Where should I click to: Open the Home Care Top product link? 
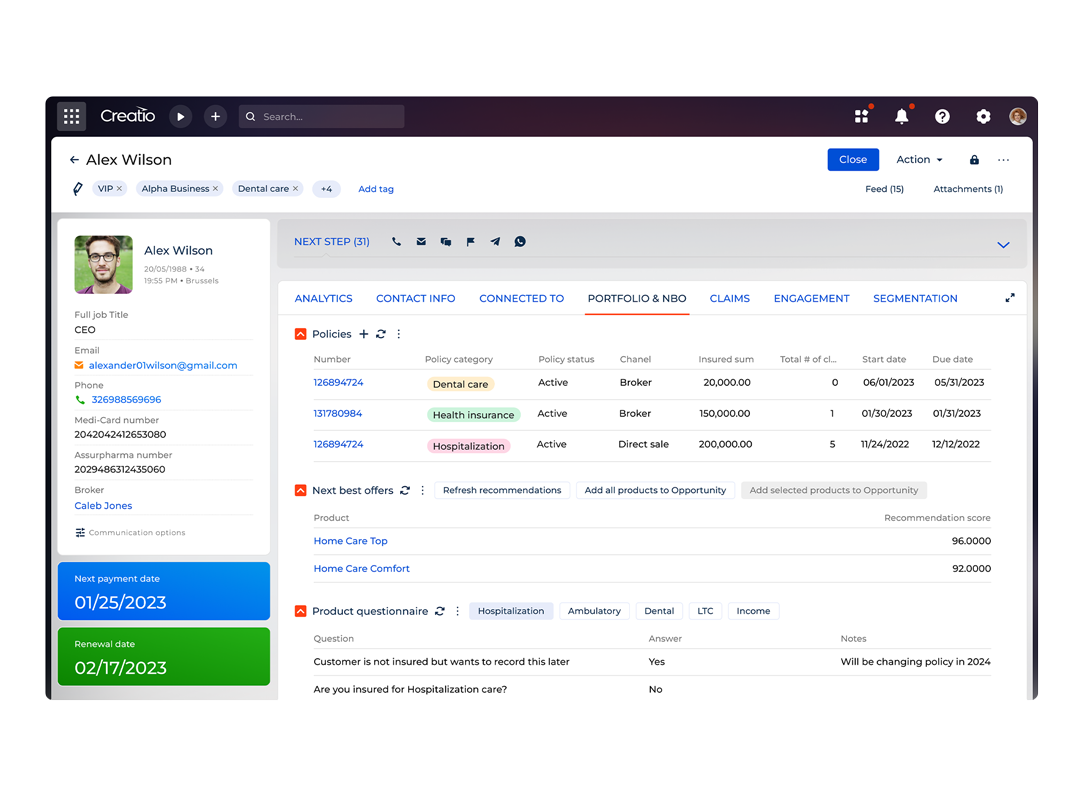click(350, 541)
